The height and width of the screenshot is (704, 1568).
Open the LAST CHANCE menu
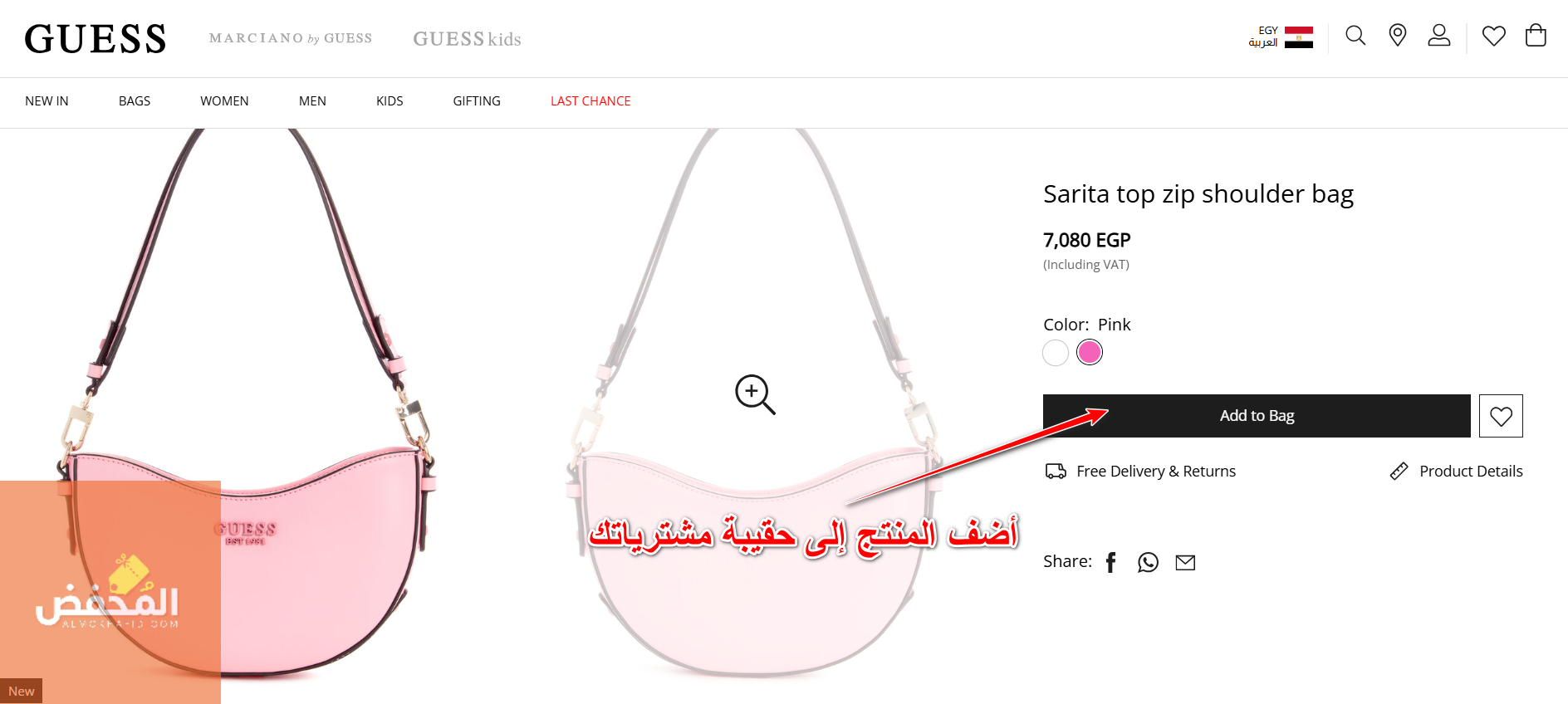click(x=590, y=101)
